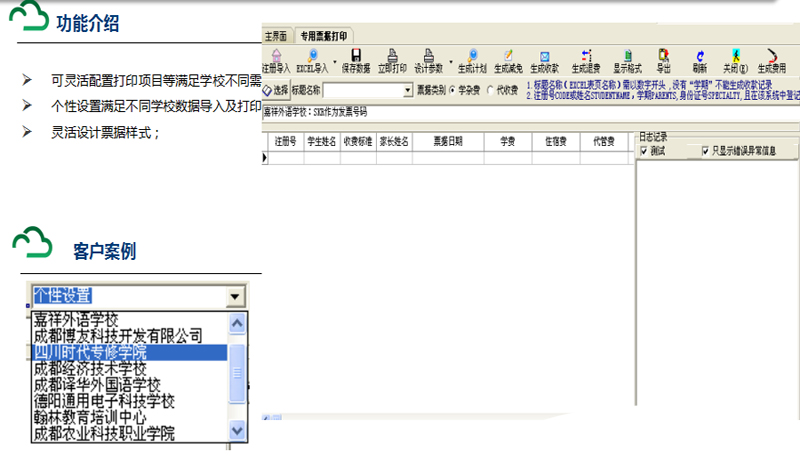
Task: Open 设计参数 from the toolbar
Action: 428,60
